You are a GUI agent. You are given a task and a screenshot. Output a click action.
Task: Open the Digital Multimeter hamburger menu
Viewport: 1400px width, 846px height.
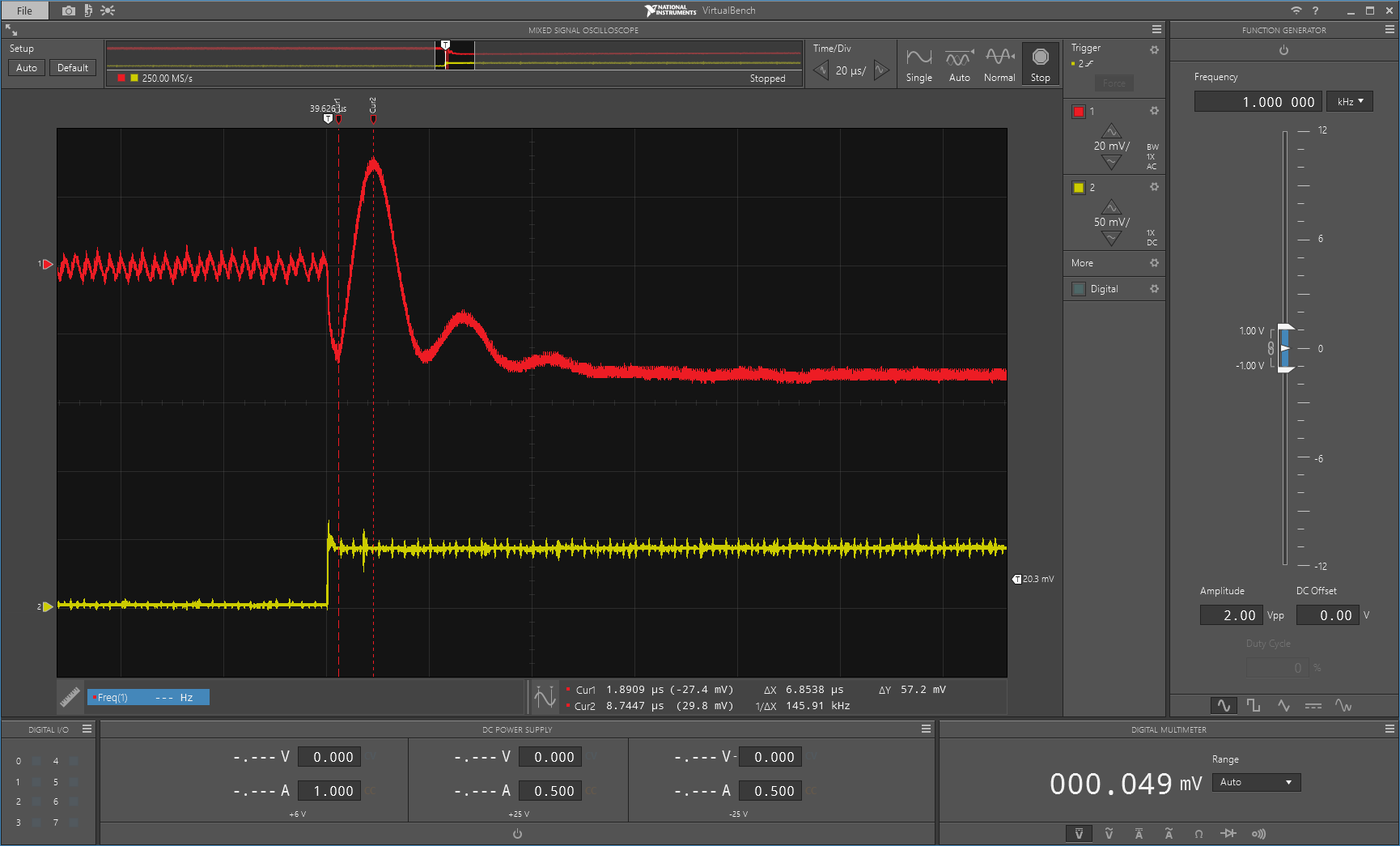(1389, 729)
